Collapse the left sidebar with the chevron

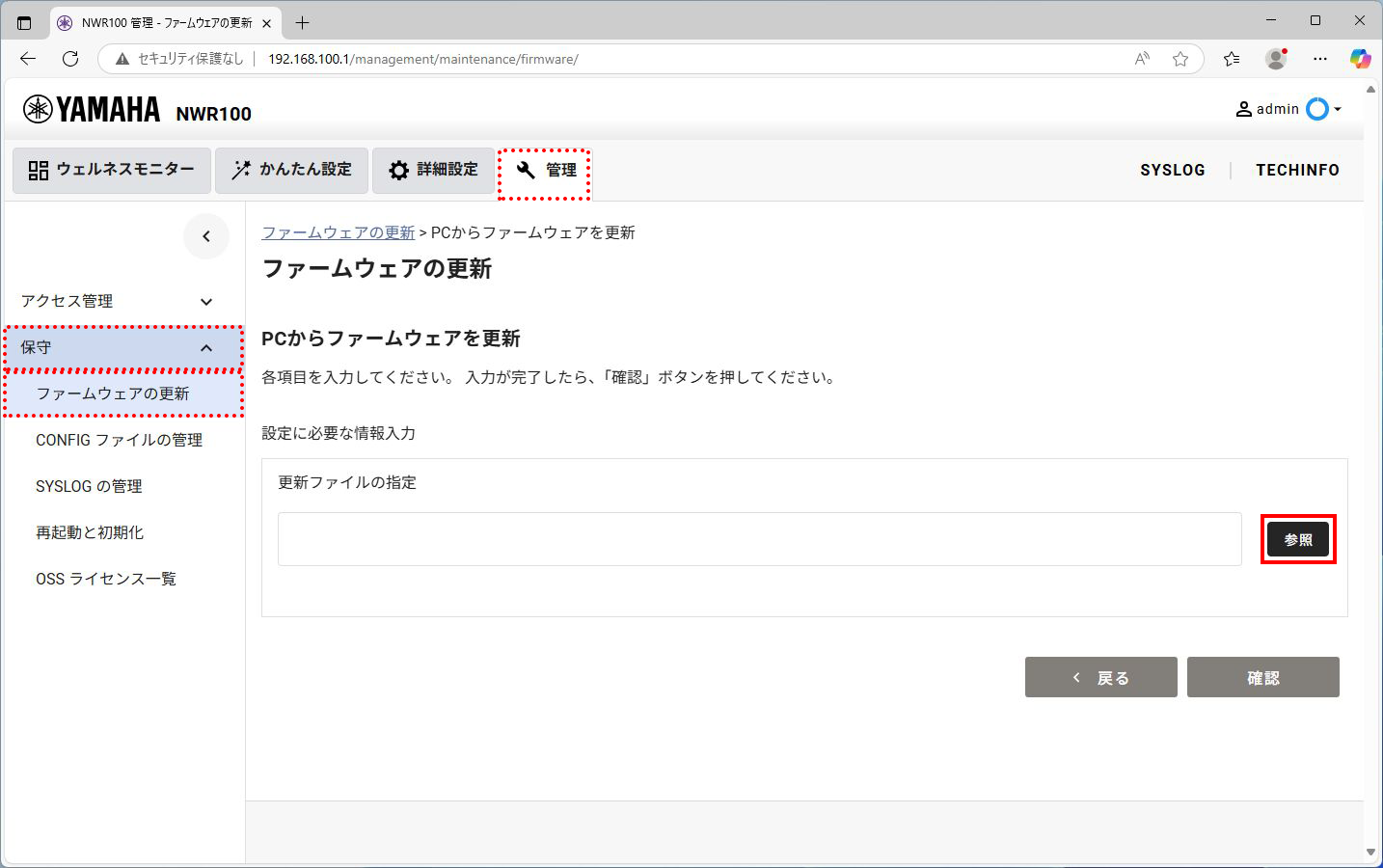pyautogui.click(x=205, y=236)
